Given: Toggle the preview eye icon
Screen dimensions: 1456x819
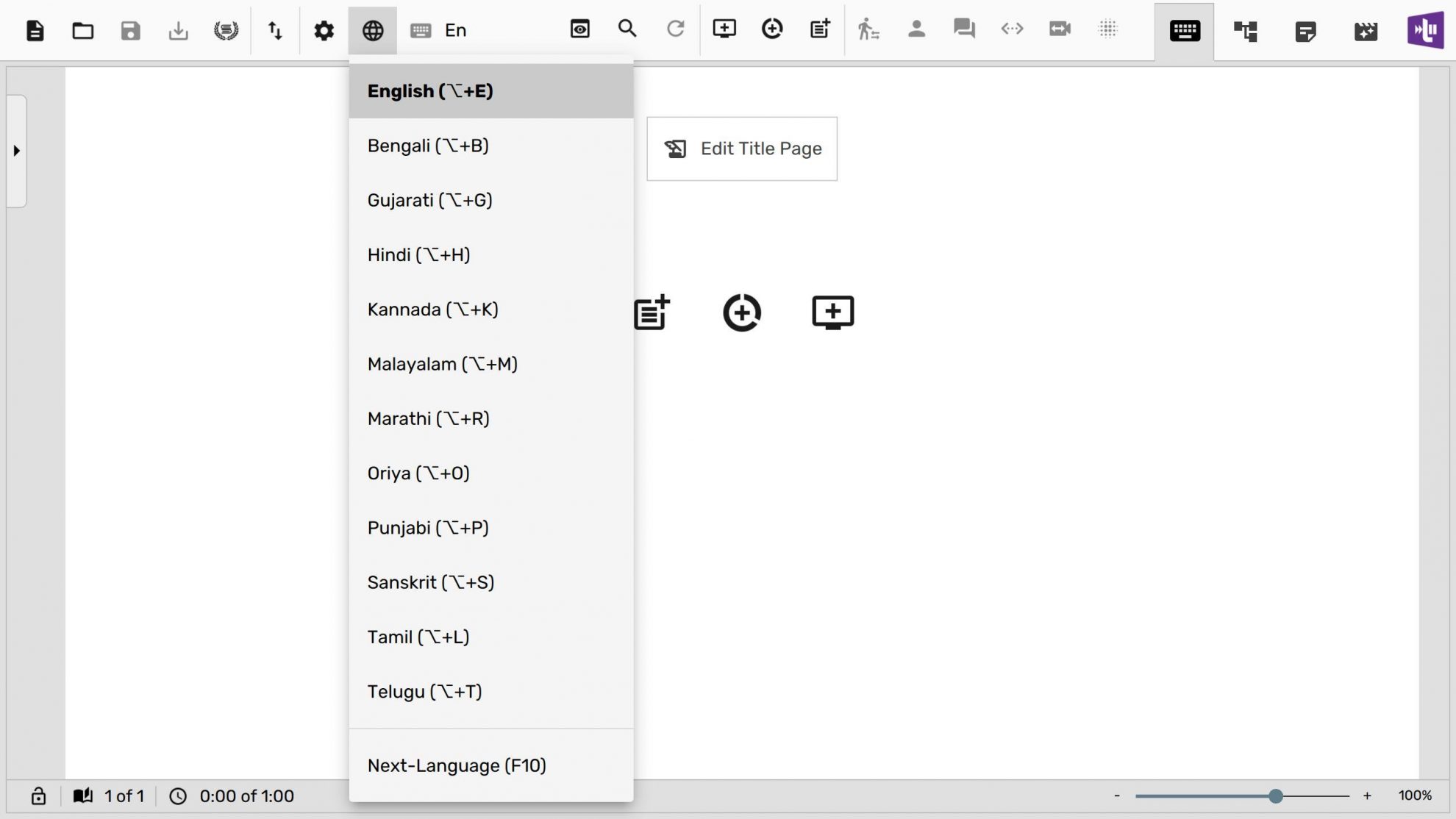Looking at the screenshot, I should [579, 29].
